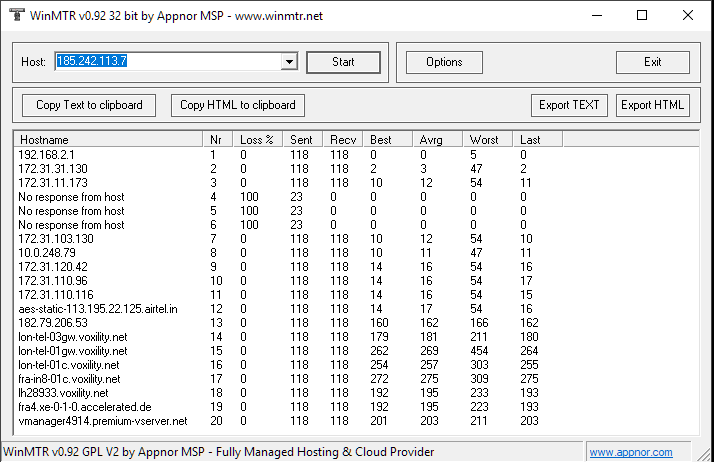Select the aes-static-113.195.22.125.airtel.in row
The image size is (714, 462).
(x=289, y=309)
